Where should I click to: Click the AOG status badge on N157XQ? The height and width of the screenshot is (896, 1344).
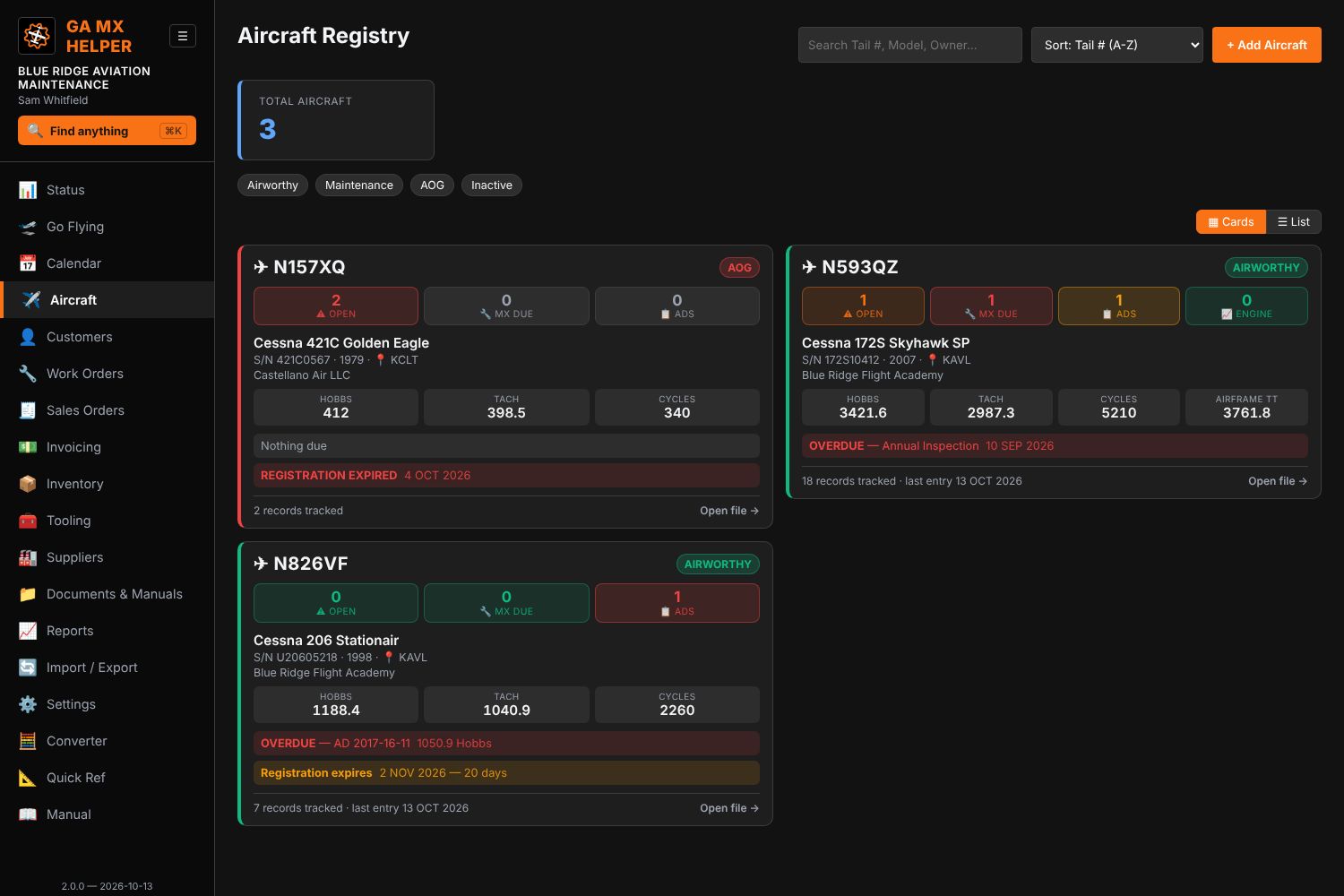pyautogui.click(x=739, y=267)
